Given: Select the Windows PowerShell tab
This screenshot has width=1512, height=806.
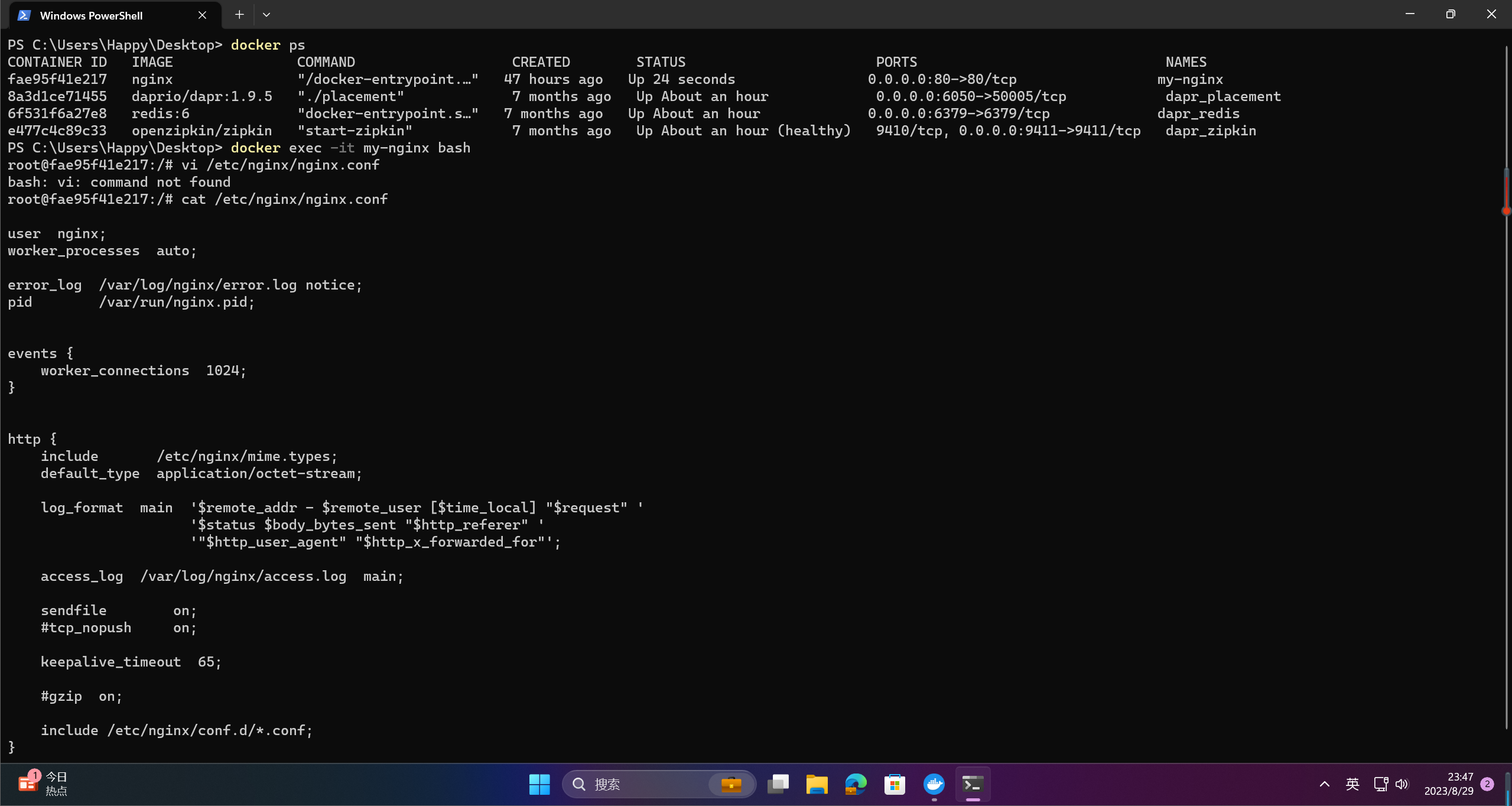Looking at the screenshot, I should click(x=115, y=15).
